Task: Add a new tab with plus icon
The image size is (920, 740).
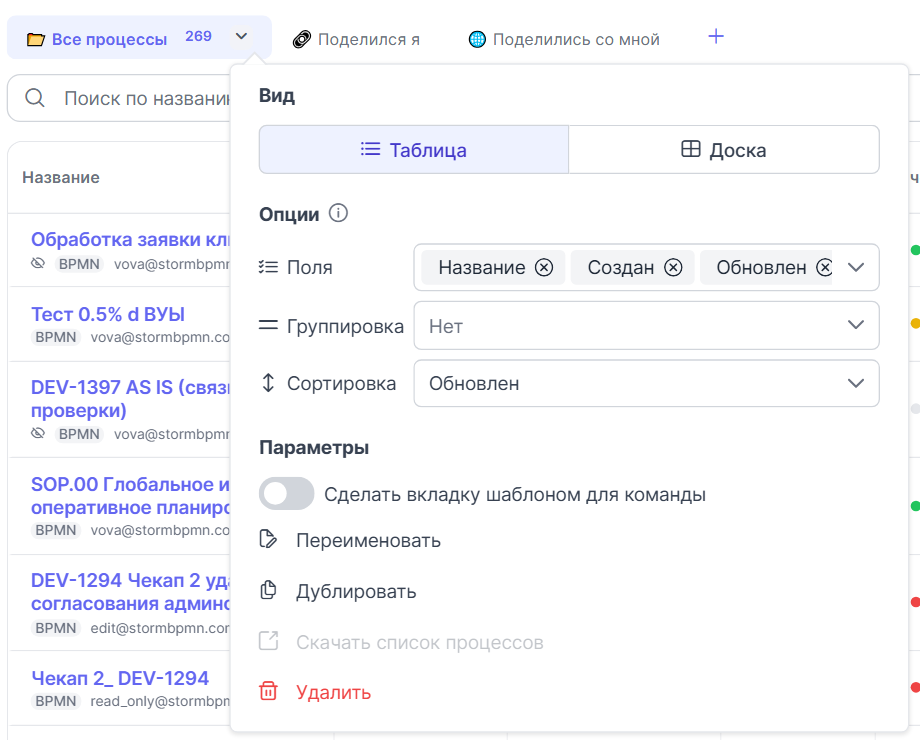Action: coord(716,36)
